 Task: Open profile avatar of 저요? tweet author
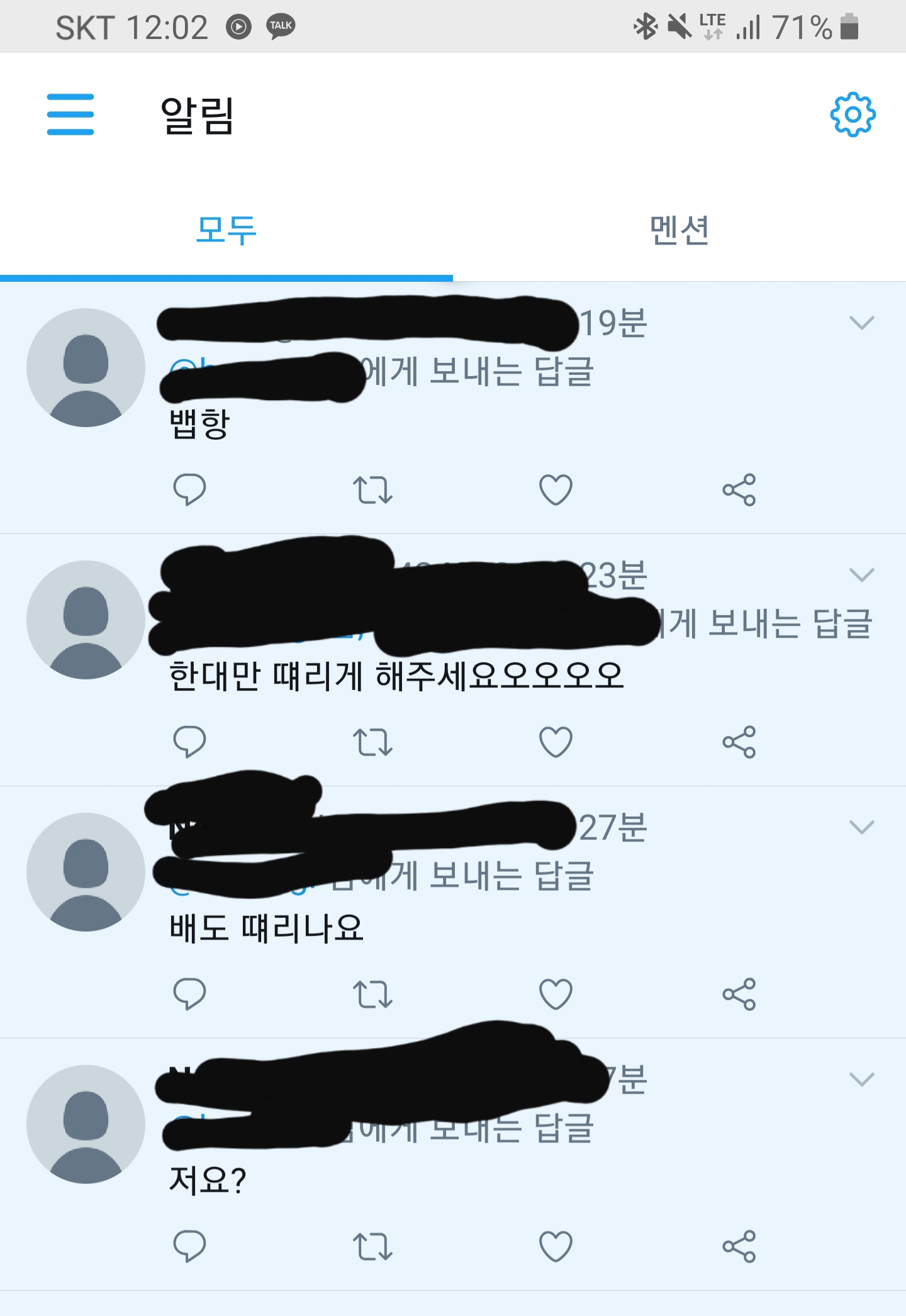(x=86, y=1124)
